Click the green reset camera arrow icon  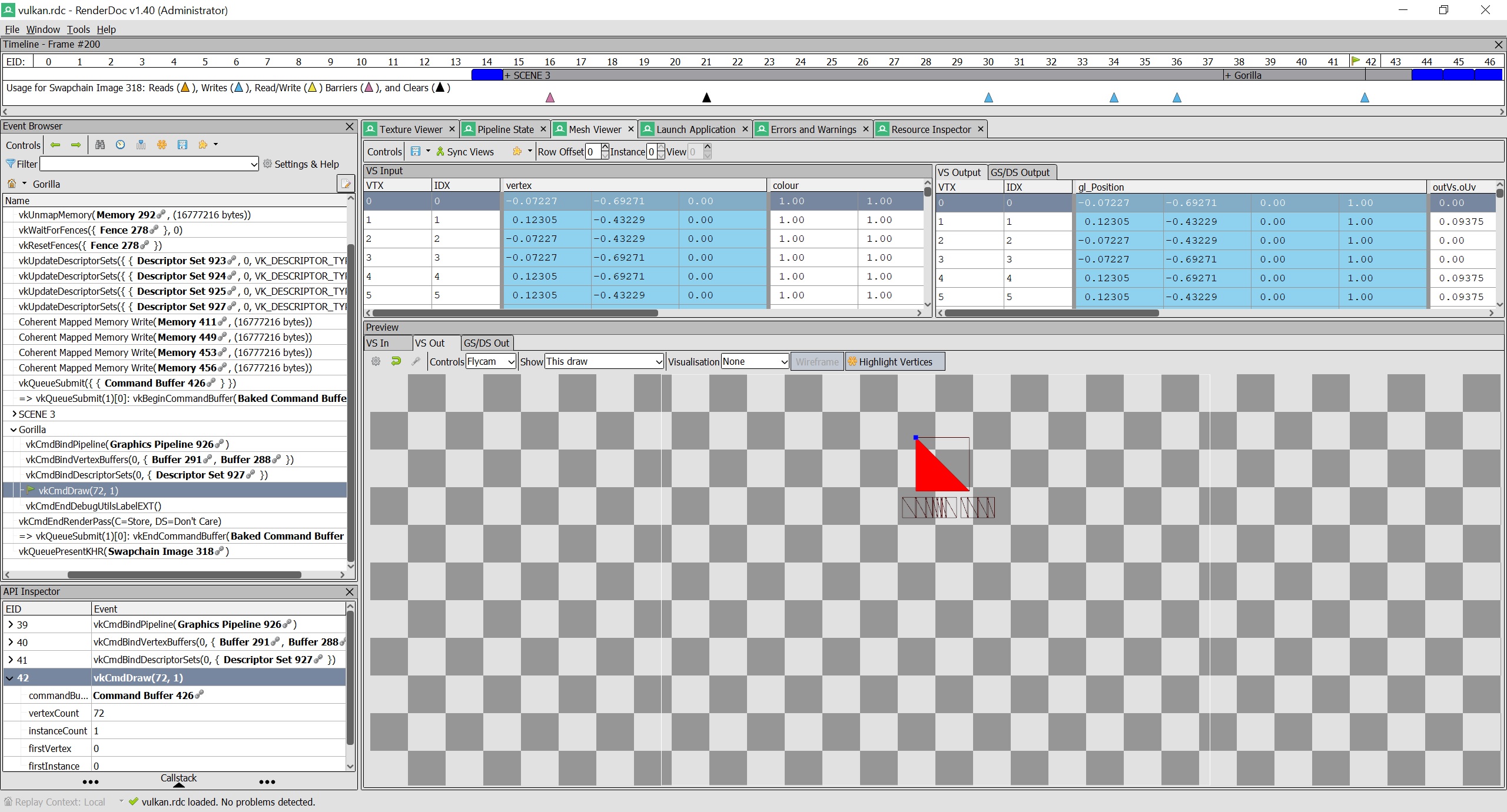396,361
